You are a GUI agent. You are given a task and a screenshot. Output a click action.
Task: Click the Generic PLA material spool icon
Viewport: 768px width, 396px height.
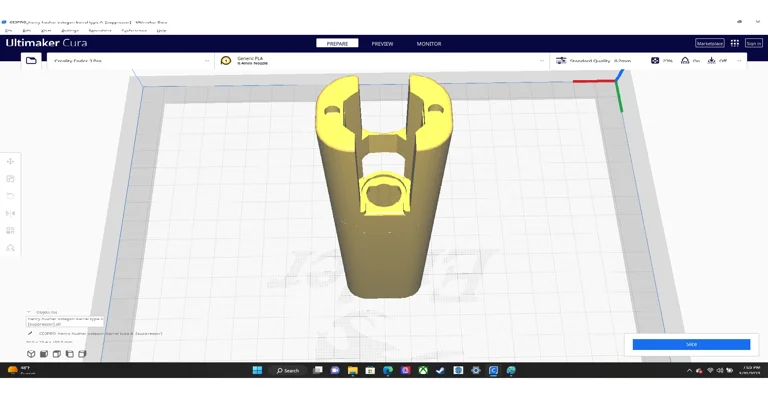(226, 60)
